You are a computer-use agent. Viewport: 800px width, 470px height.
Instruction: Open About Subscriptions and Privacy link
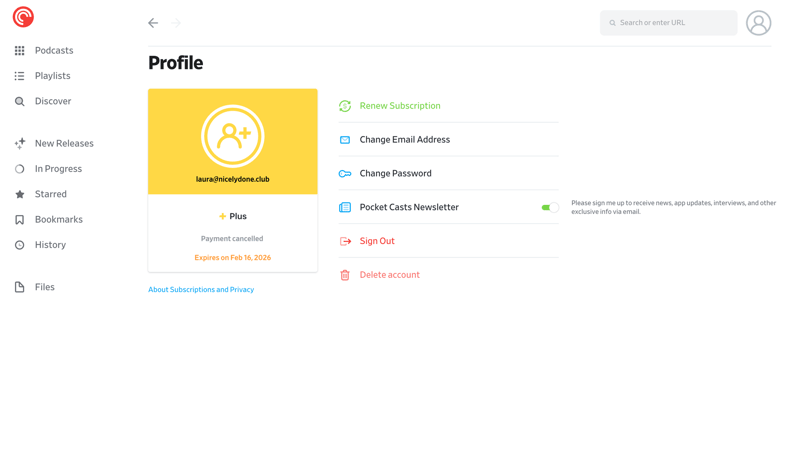[201, 290]
